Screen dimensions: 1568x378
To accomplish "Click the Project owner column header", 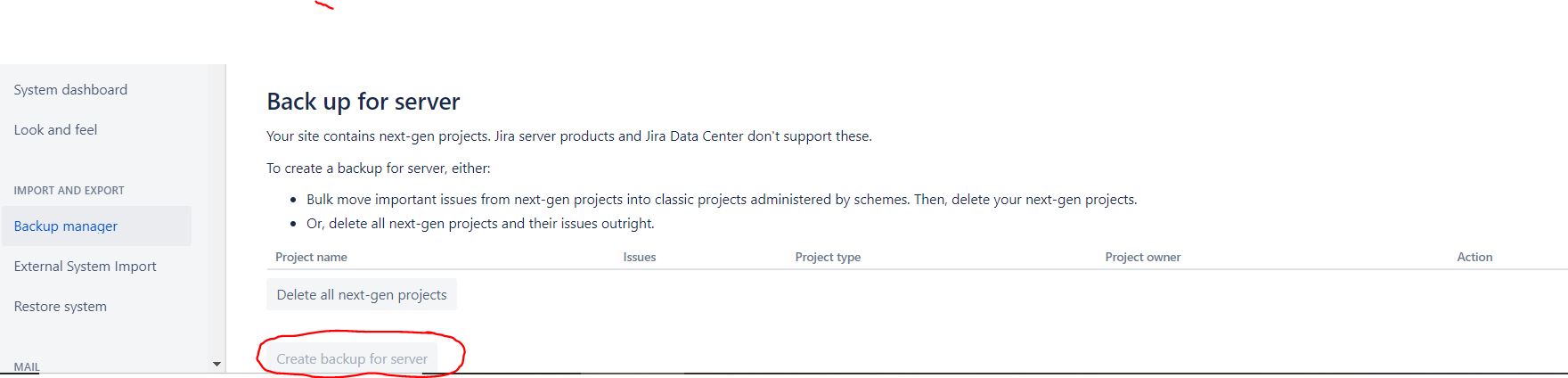I will [1143, 257].
